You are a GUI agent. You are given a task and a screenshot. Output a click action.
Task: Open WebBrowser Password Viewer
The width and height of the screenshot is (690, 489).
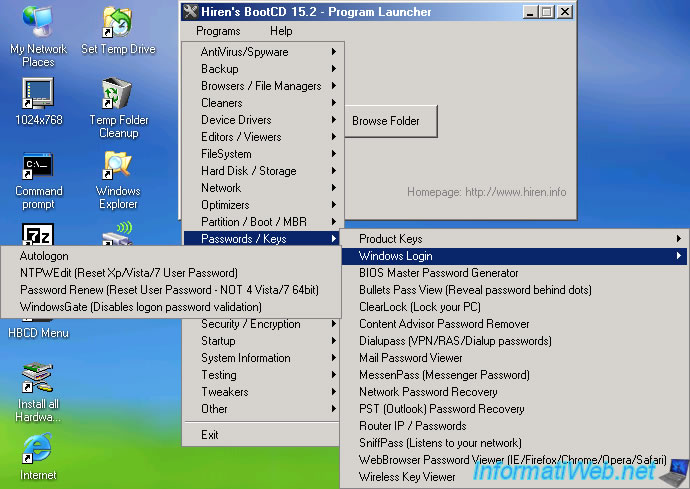pos(514,460)
